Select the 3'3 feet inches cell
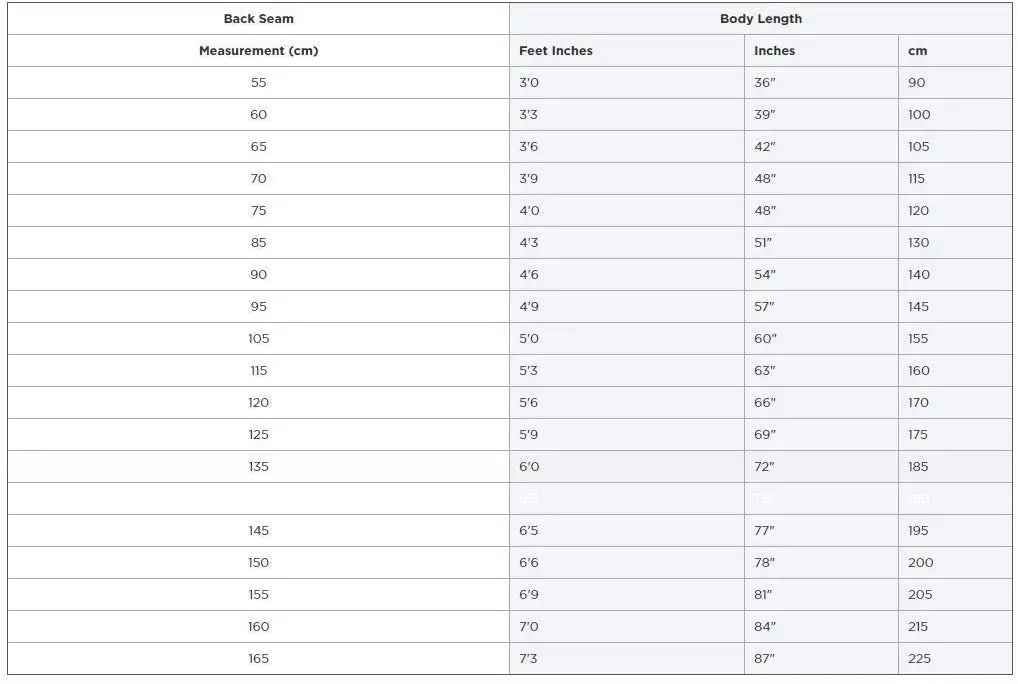This screenshot has width=1018, height=684. coord(529,115)
